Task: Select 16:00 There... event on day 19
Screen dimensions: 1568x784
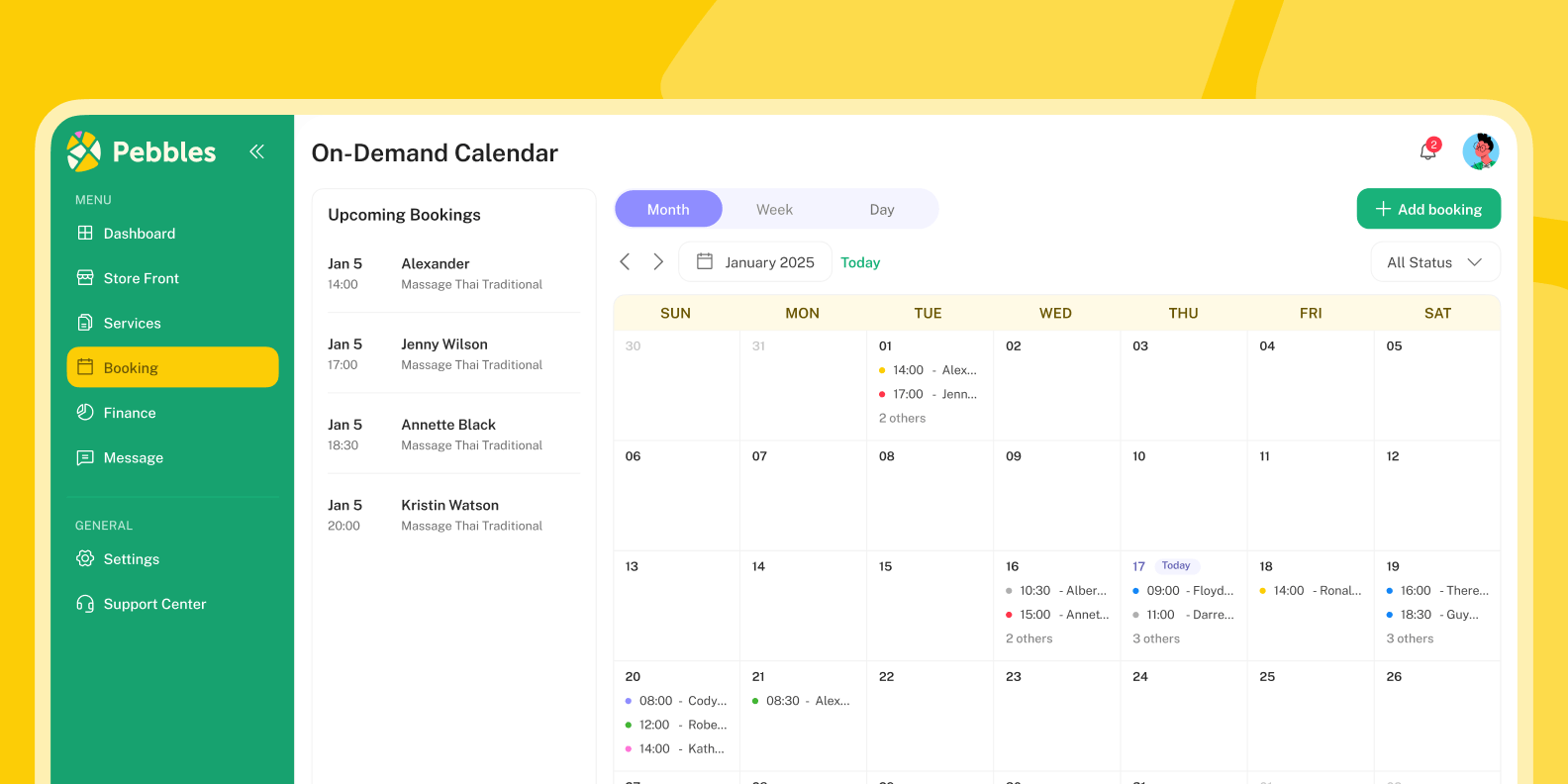Action: pos(1437,591)
